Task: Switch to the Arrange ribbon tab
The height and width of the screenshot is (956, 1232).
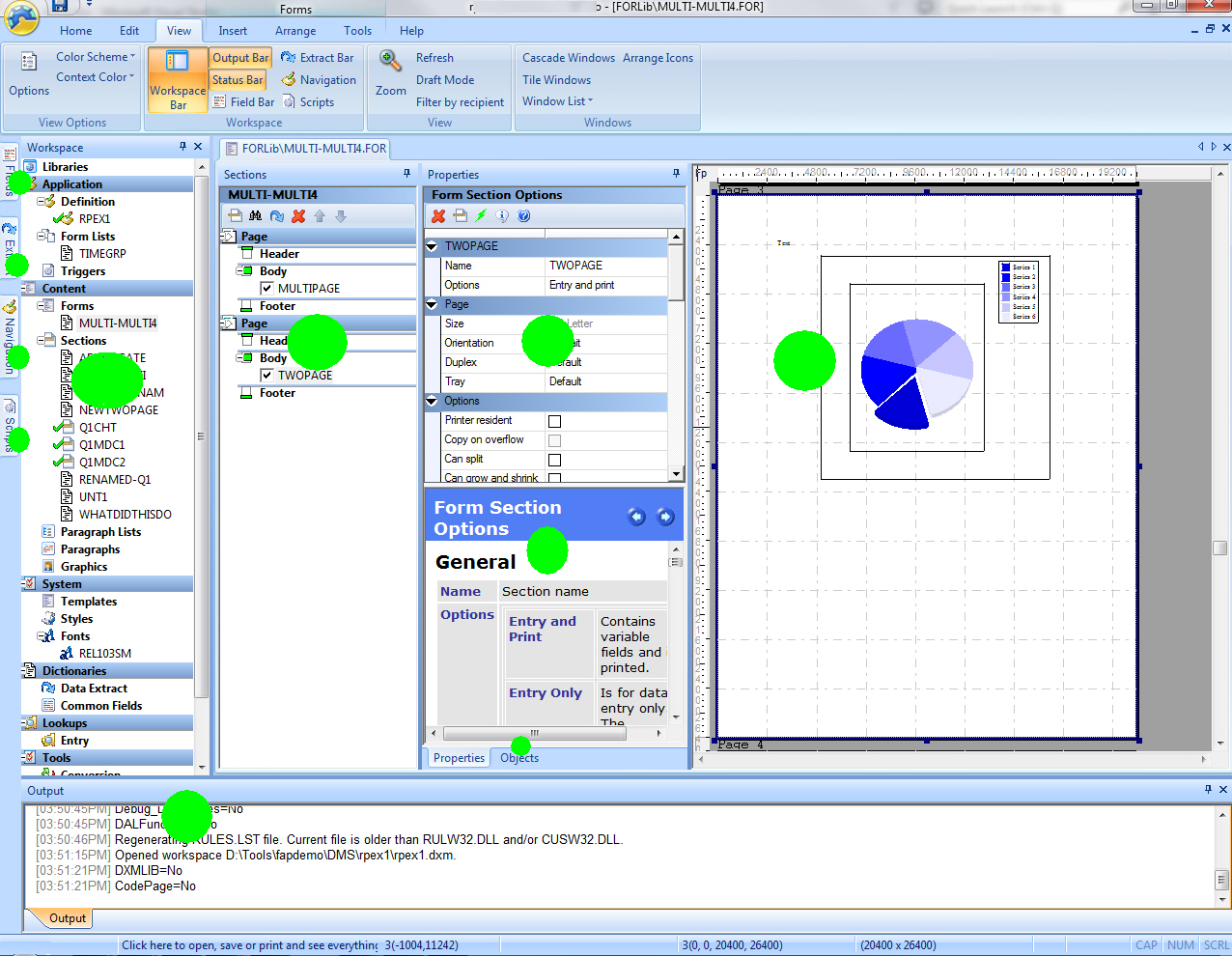Action: [x=295, y=31]
